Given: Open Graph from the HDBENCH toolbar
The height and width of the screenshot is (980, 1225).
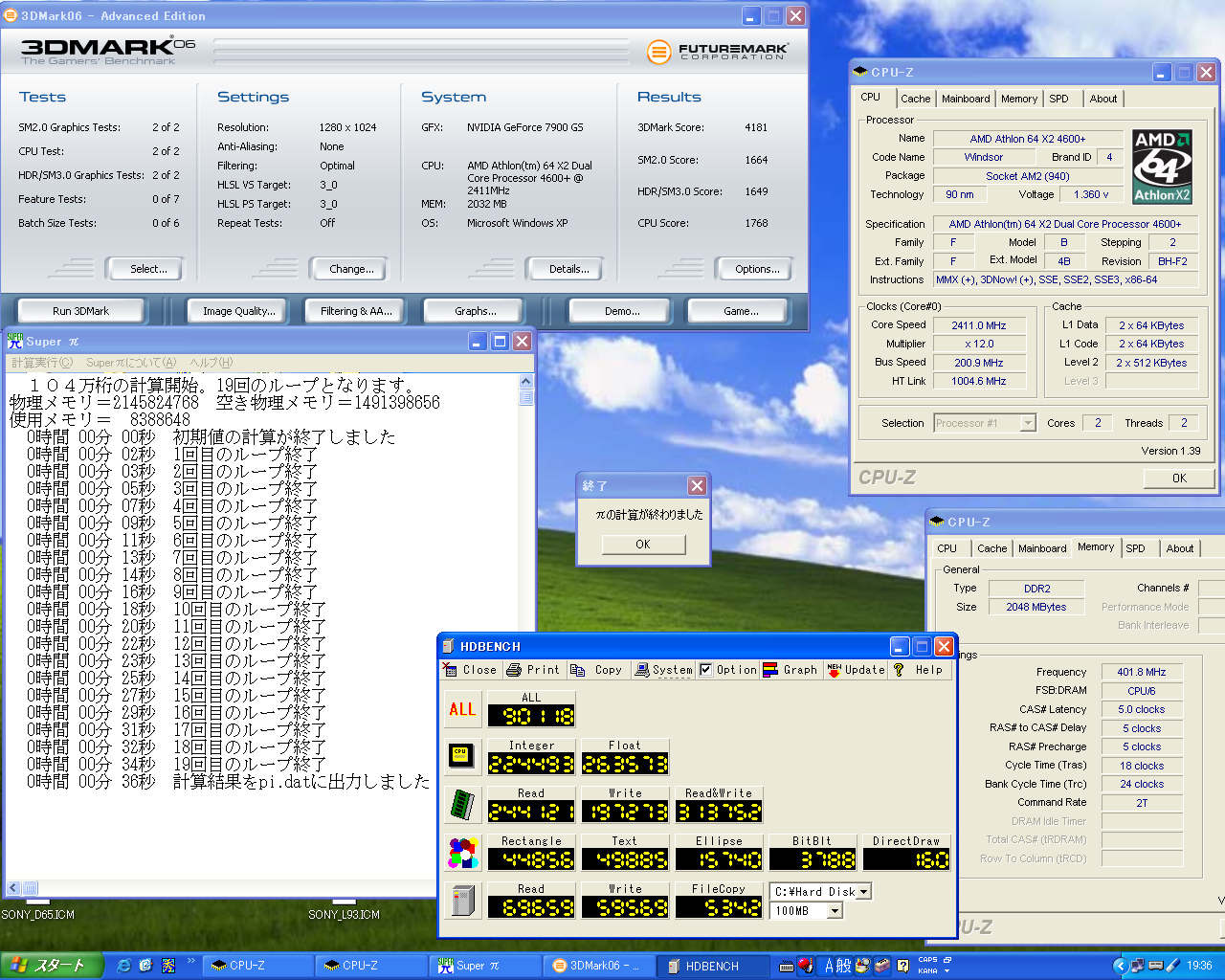Looking at the screenshot, I should pyautogui.click(x=791, y=670).
